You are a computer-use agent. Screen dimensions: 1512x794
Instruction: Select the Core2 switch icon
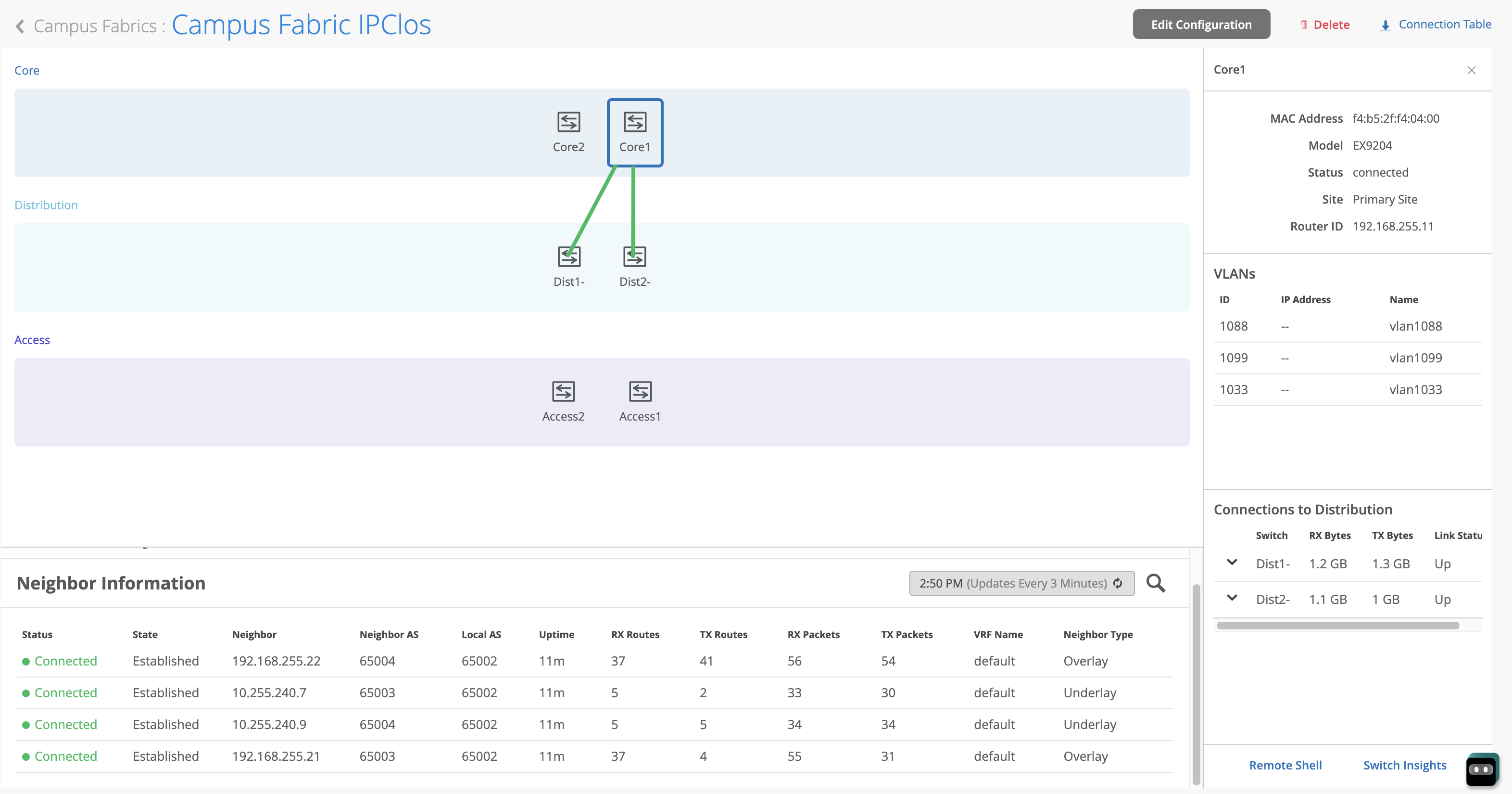[x=568, y=122]
